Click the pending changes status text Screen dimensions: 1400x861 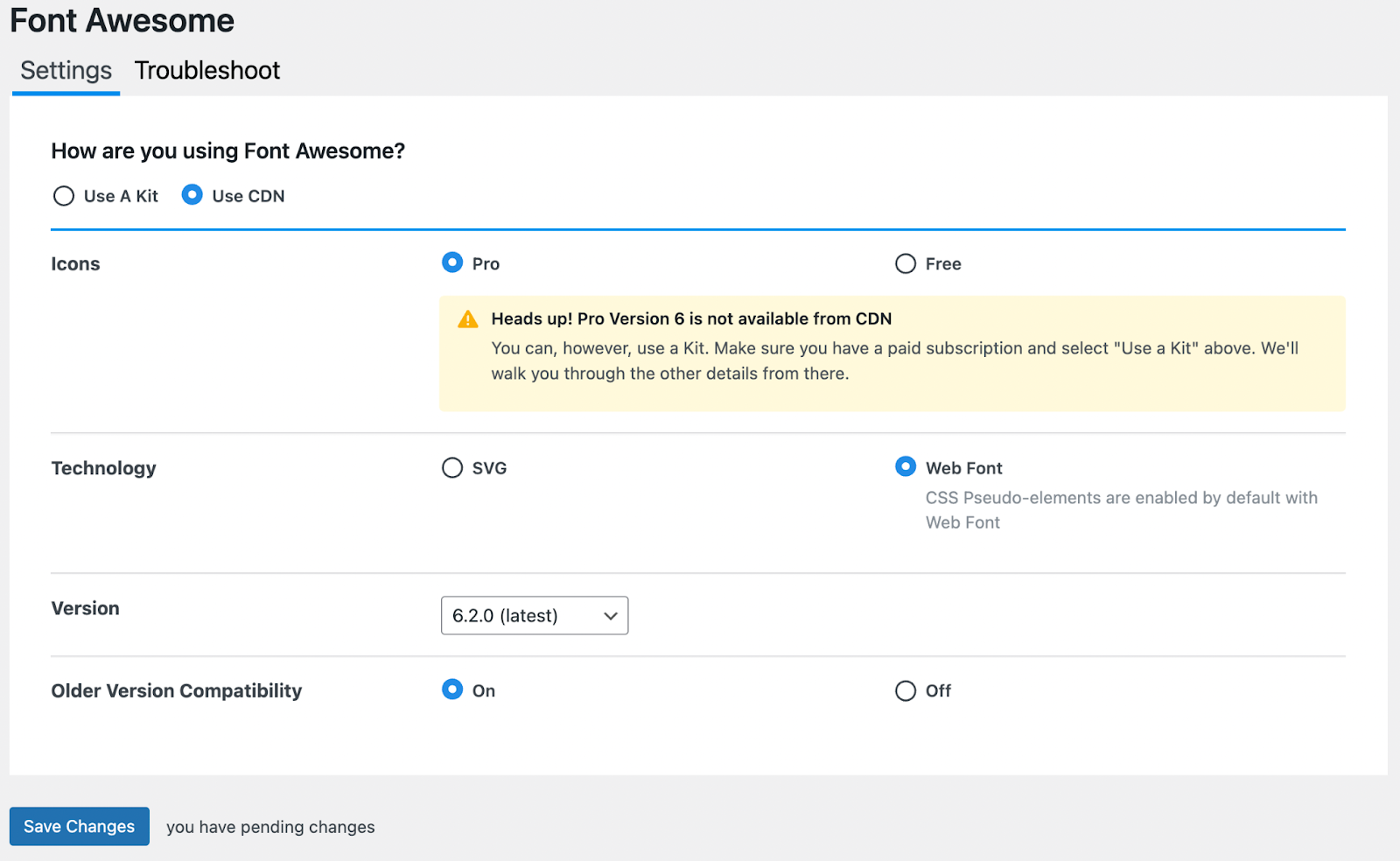pos(270,827)
